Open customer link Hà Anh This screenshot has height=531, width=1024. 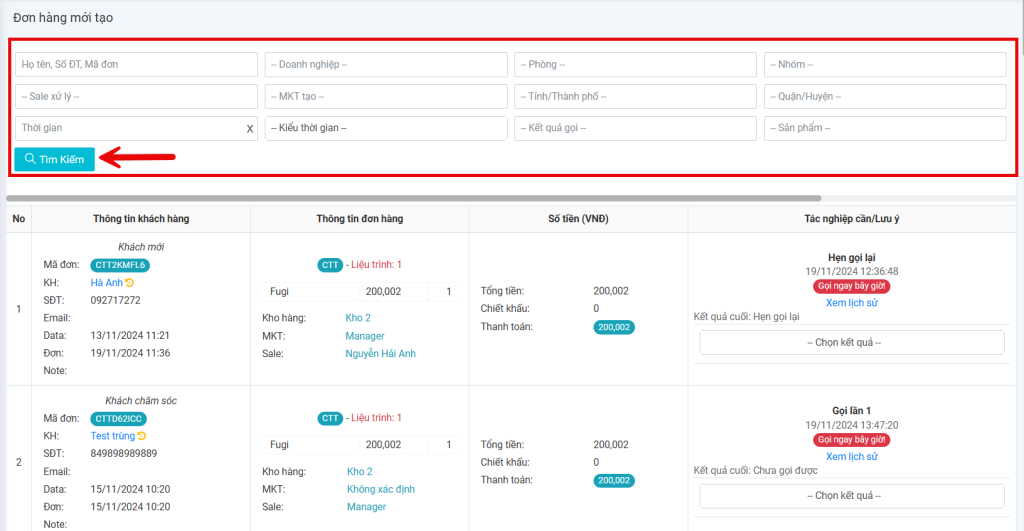106,283
